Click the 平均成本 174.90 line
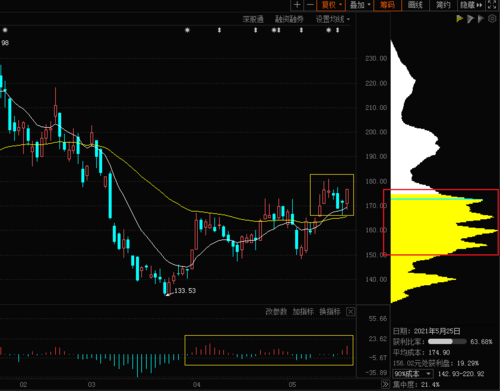Image resolution: width=500 pixels, height=391 pixels. [x=422, y=352]
